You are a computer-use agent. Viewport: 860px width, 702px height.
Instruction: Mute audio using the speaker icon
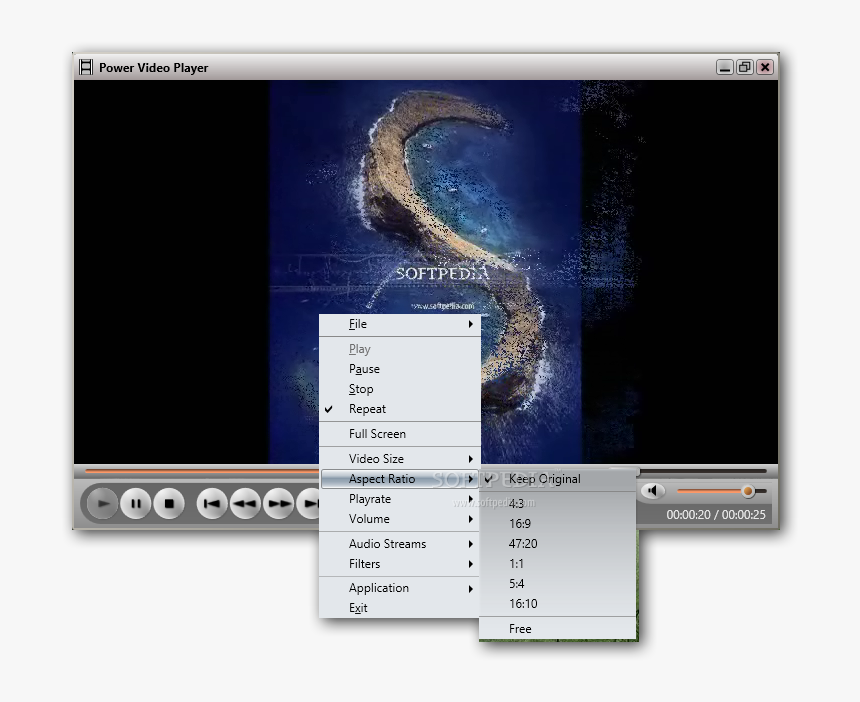652,490
